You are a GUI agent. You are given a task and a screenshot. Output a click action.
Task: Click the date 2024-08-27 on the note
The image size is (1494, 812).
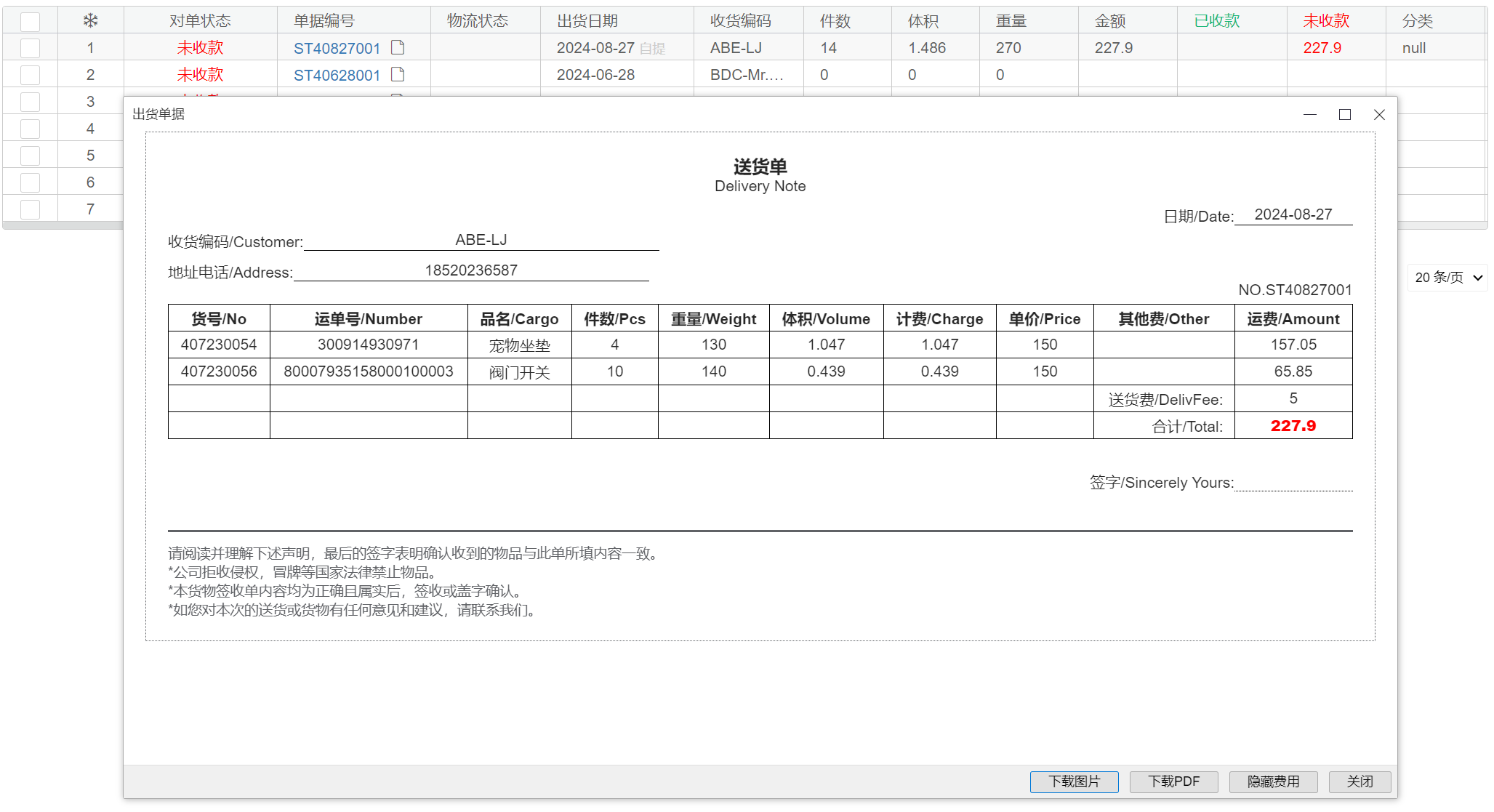coord(1293,214)
